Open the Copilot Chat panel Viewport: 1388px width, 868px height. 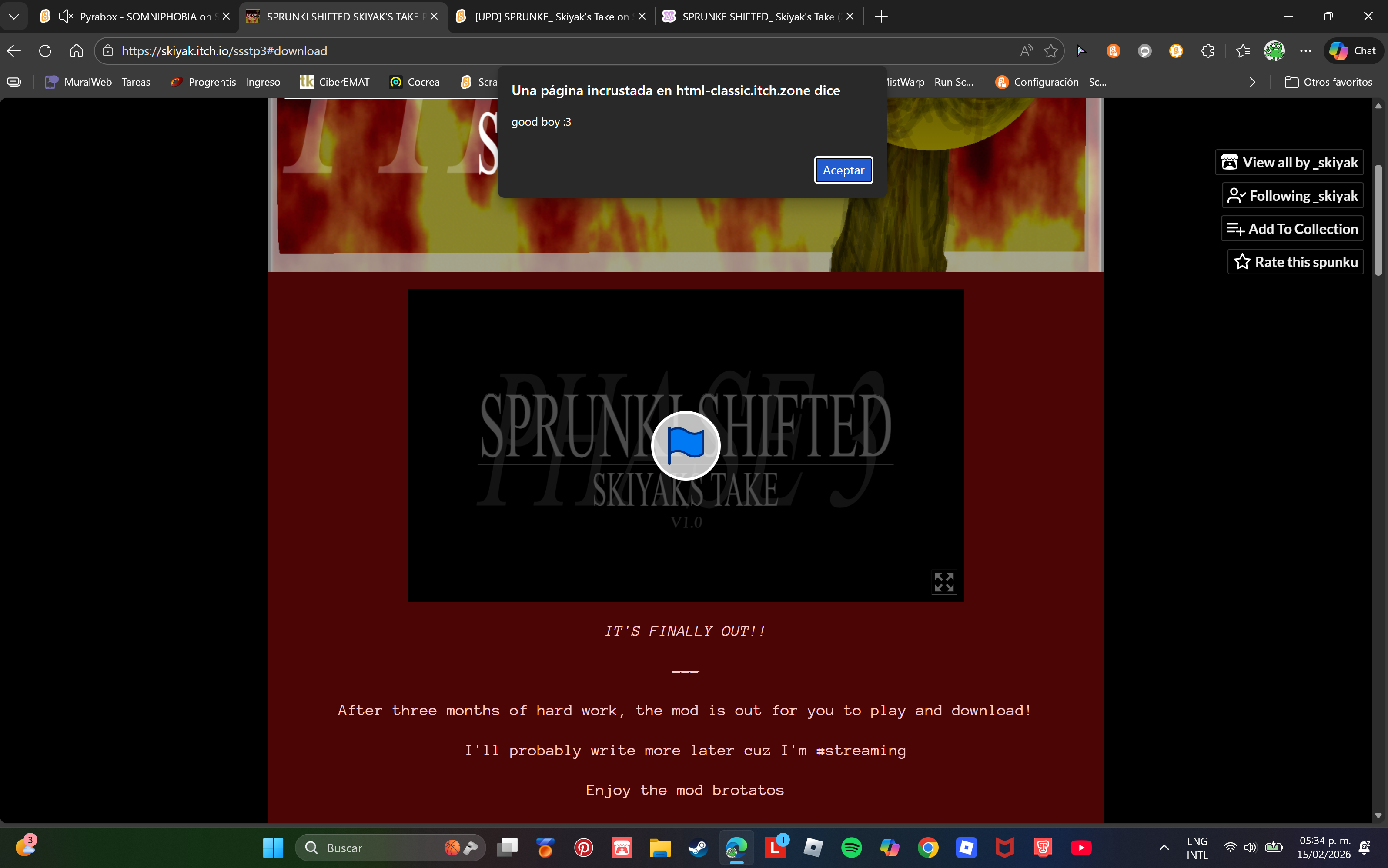[x=1353, y=51]
